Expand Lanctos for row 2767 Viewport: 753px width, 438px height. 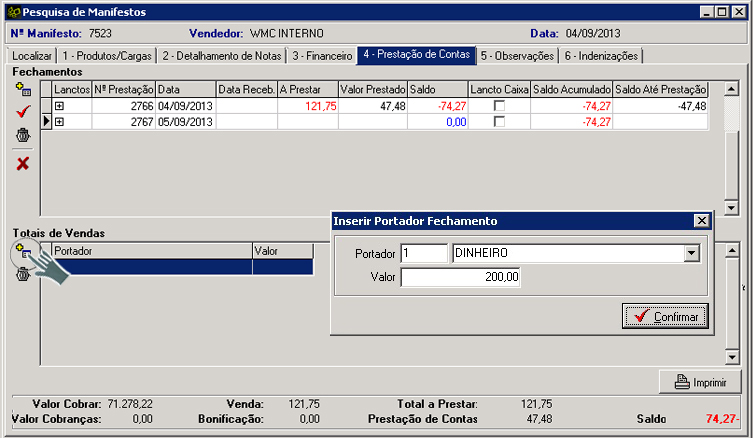(x=60, y=122)
